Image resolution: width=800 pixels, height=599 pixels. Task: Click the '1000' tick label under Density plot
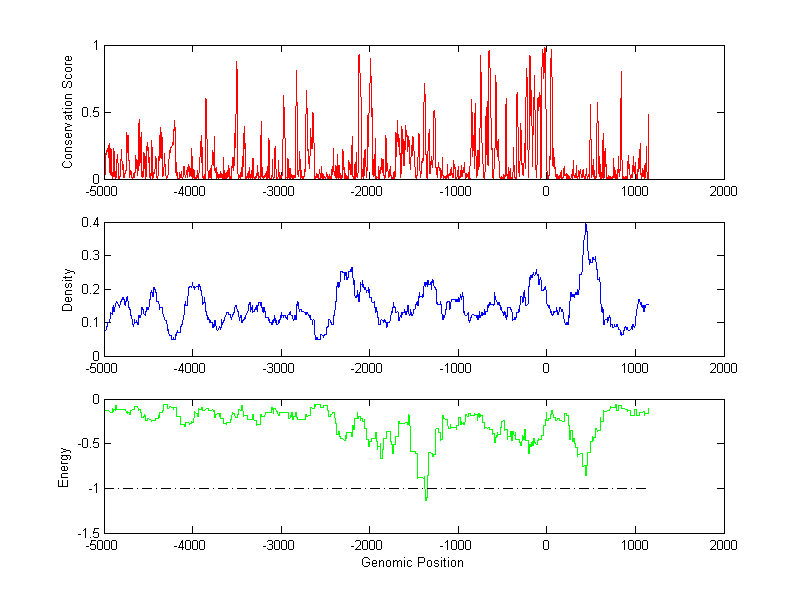point(634,368)
